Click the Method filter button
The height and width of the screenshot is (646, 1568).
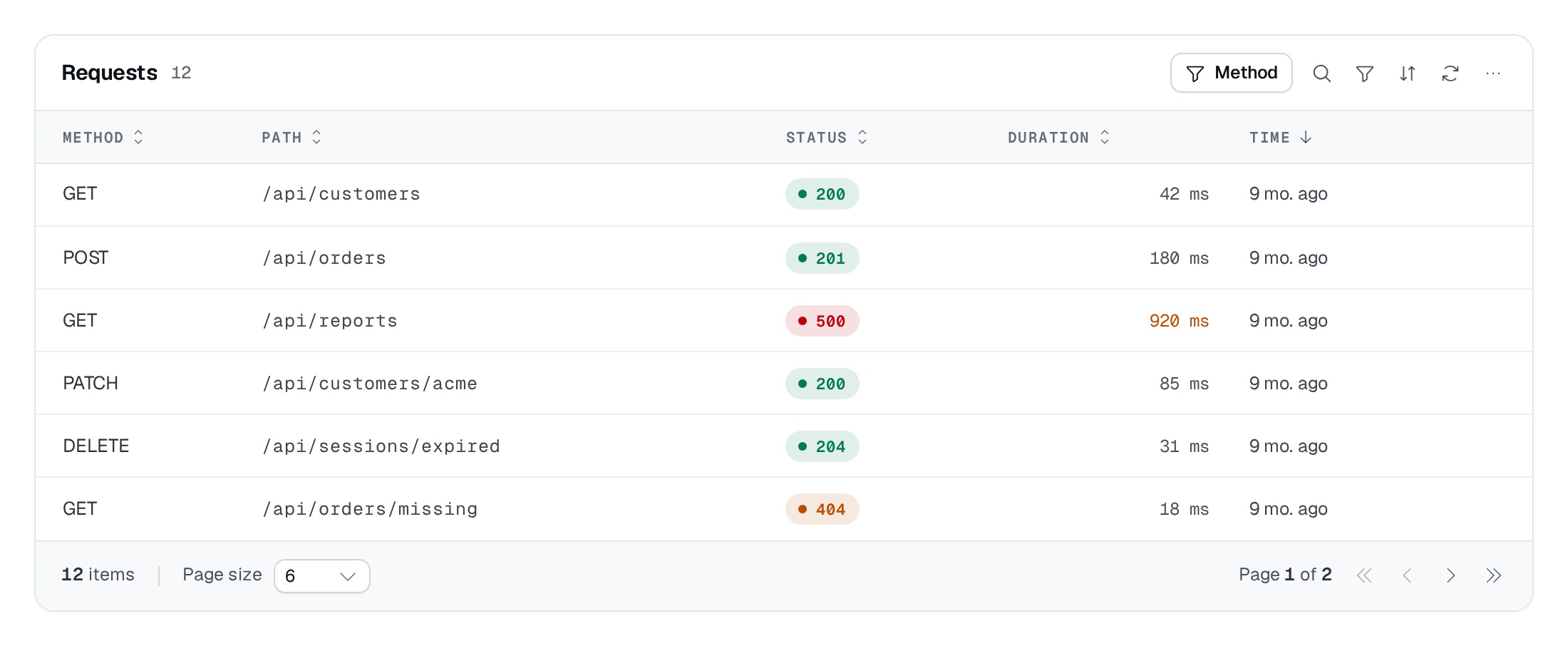point(1231,73)
